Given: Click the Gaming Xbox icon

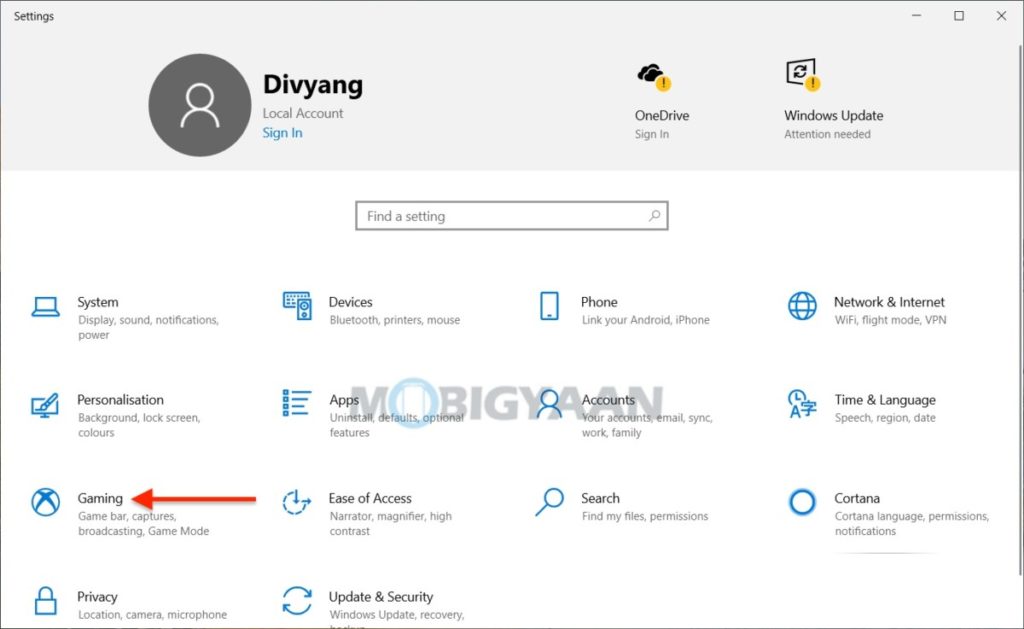Looking at the screenshot, I should (x=46, y=502).
